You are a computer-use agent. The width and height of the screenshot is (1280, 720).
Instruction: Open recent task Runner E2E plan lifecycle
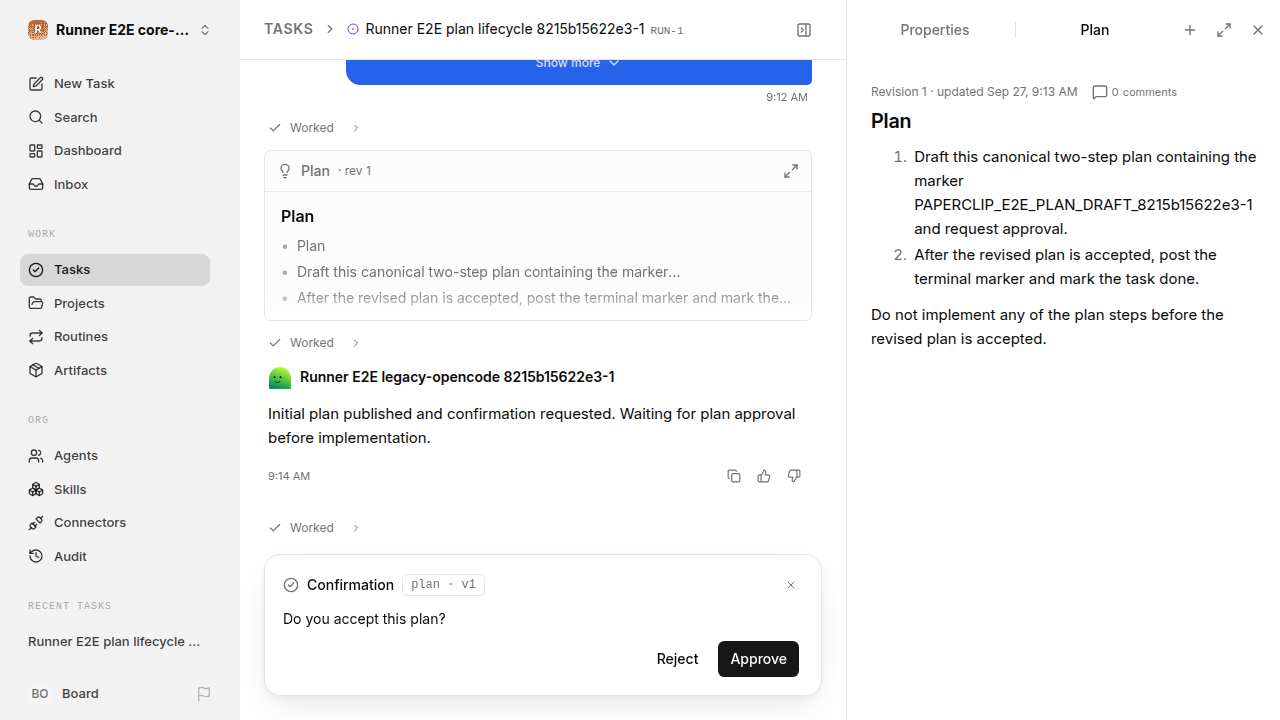[x=115, y=642]
